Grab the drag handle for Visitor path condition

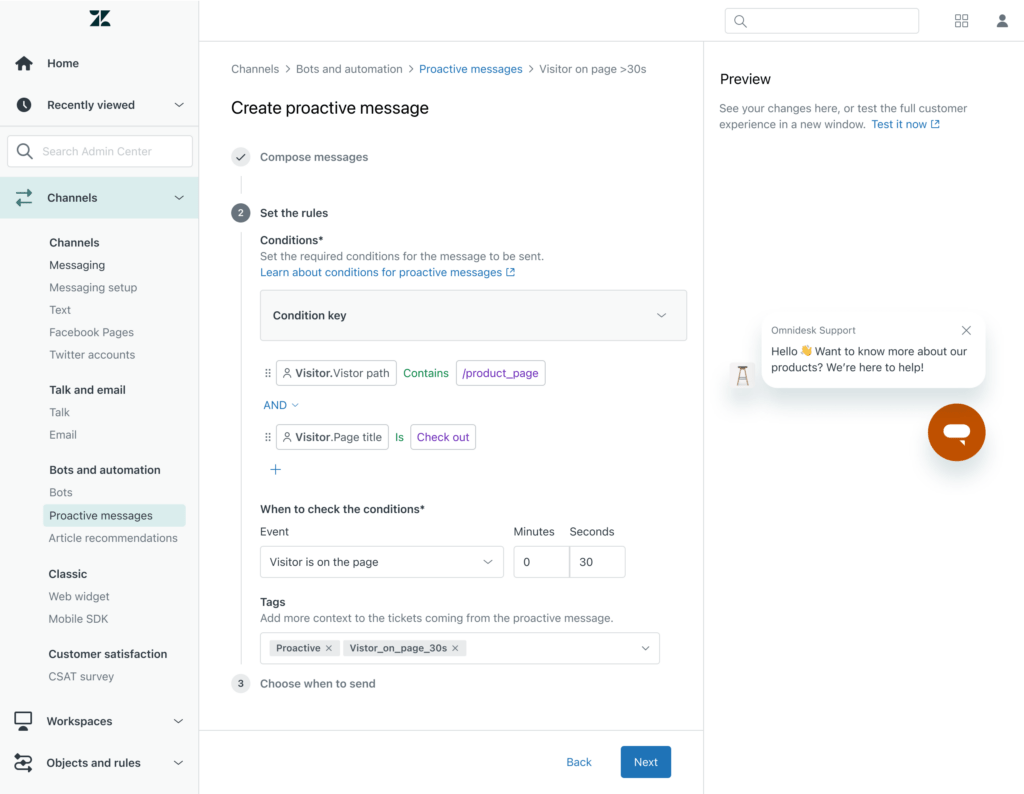268,373
